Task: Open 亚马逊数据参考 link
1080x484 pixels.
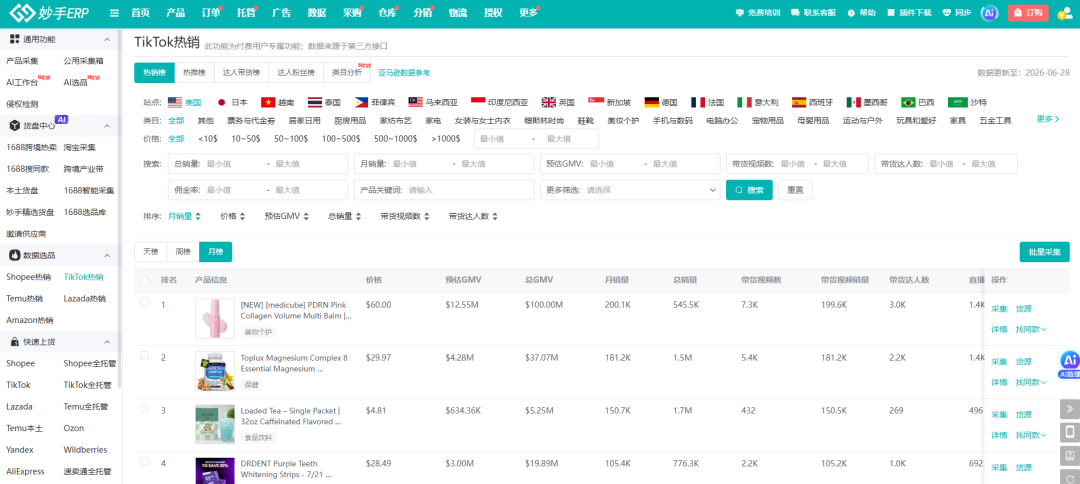Action: [x=404, y=73]
